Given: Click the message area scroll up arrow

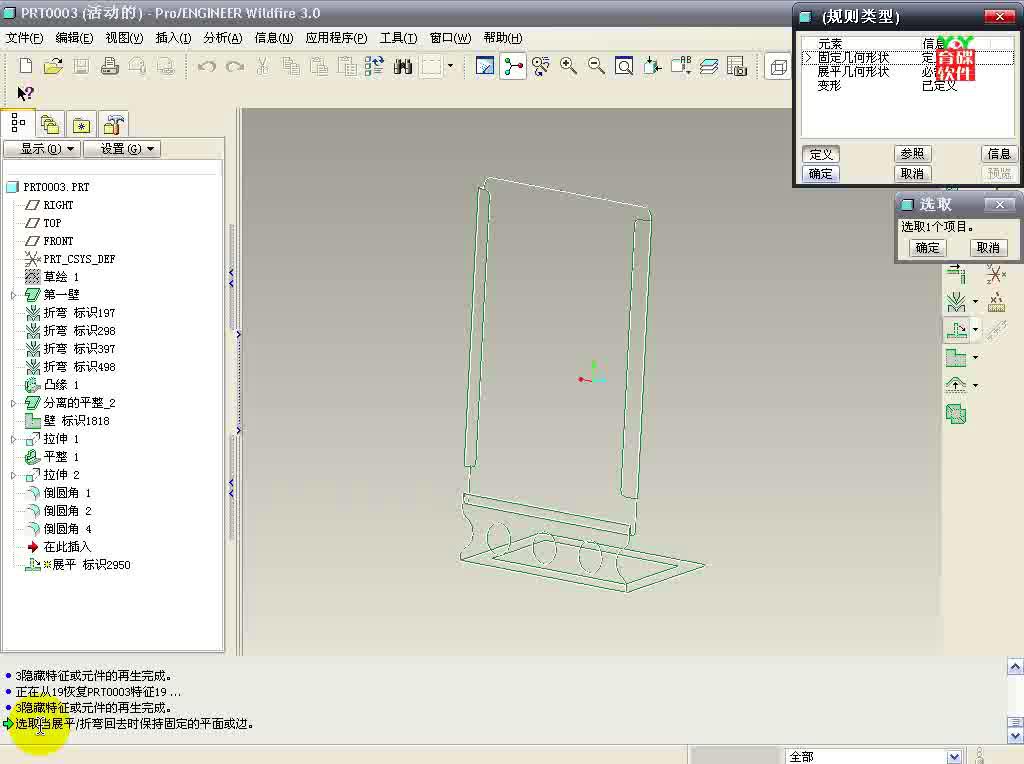Looking at the screenshot, I should tap(1015, 667).
